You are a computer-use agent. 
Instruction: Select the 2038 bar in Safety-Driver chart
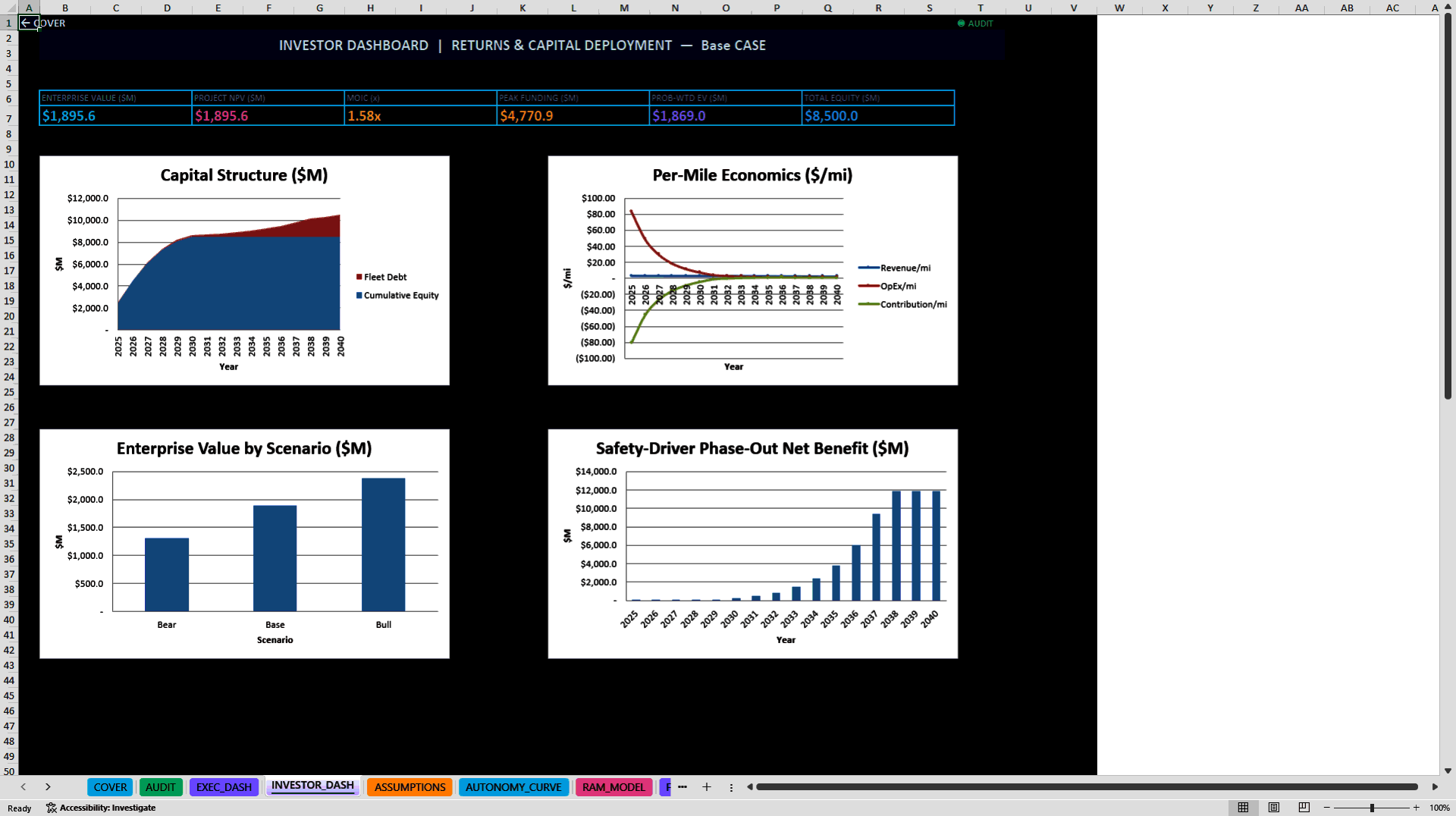click(896, 545)
